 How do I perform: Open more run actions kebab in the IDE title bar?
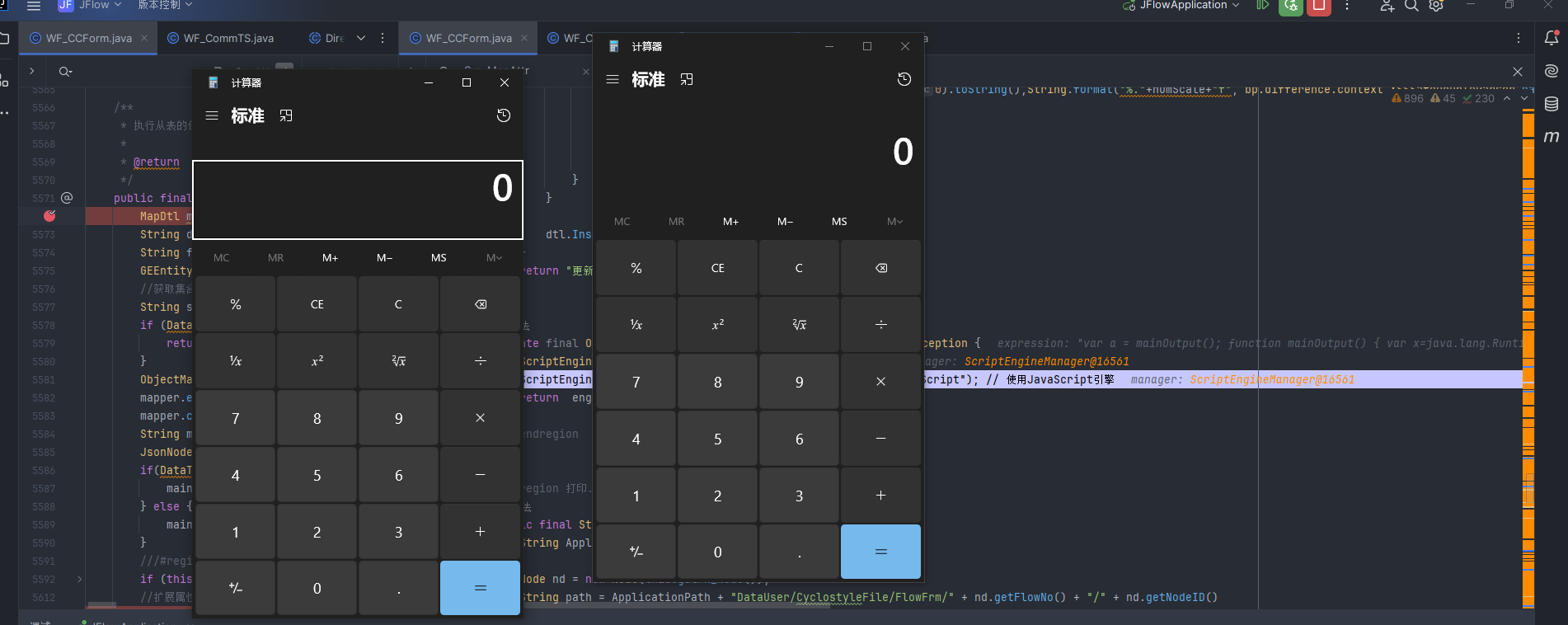[x=1347, y=6]
